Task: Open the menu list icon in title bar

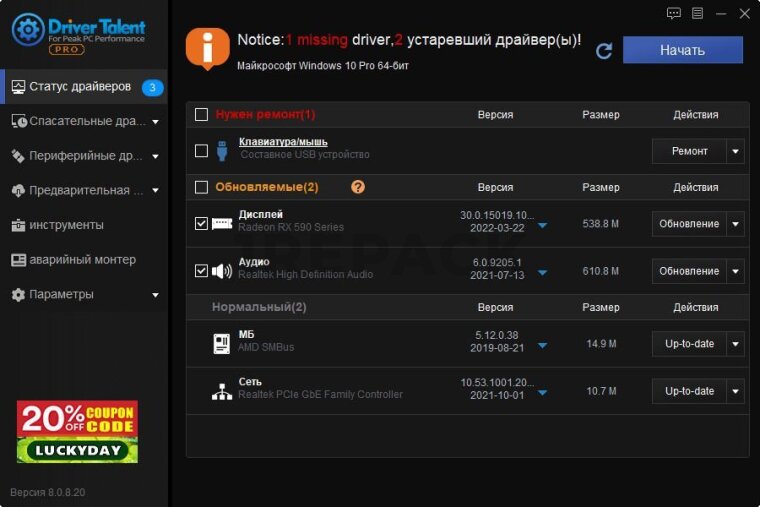Action: tap(697, 14)
